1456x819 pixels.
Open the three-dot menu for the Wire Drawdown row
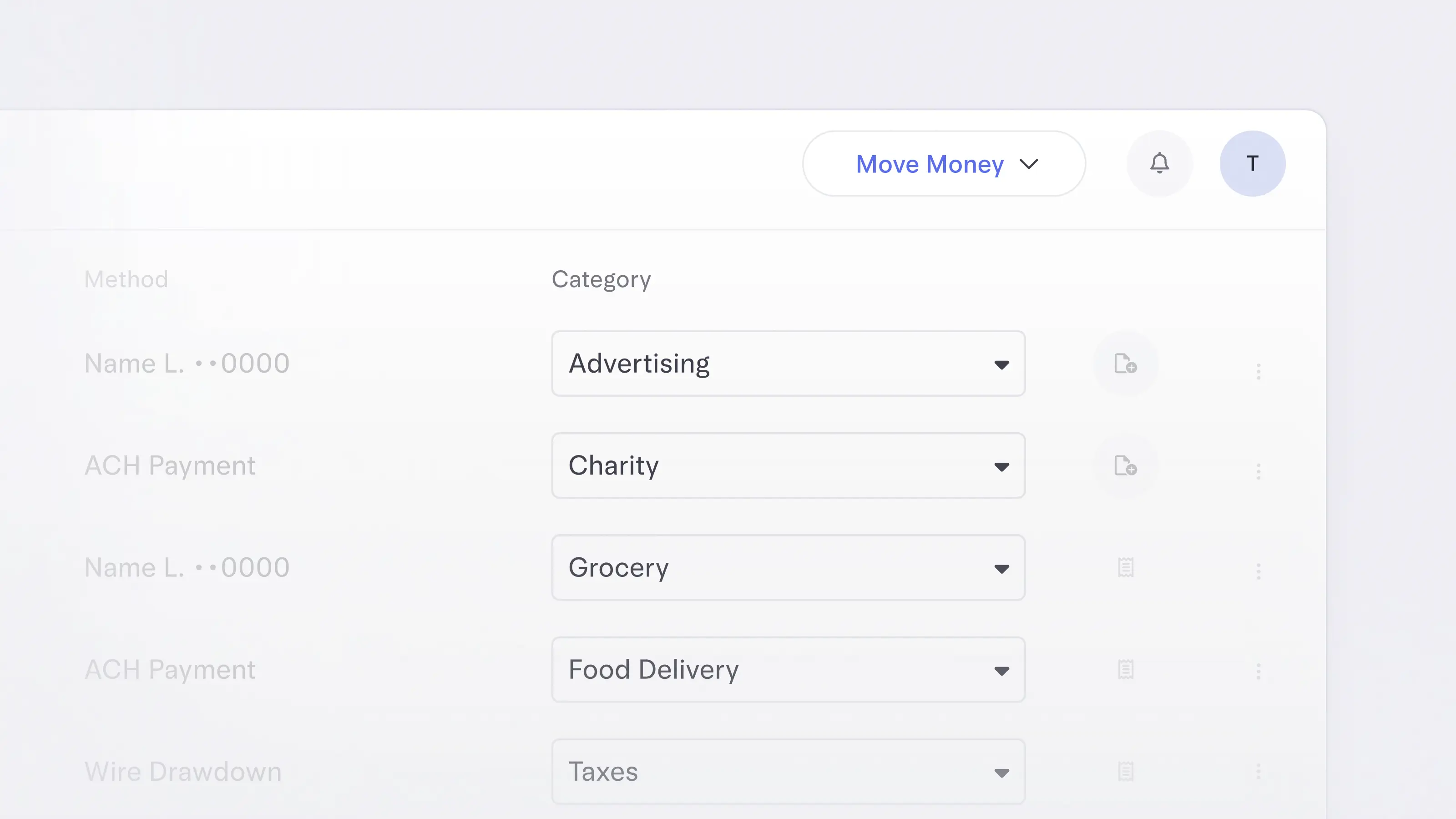[x=1259, y=771]
